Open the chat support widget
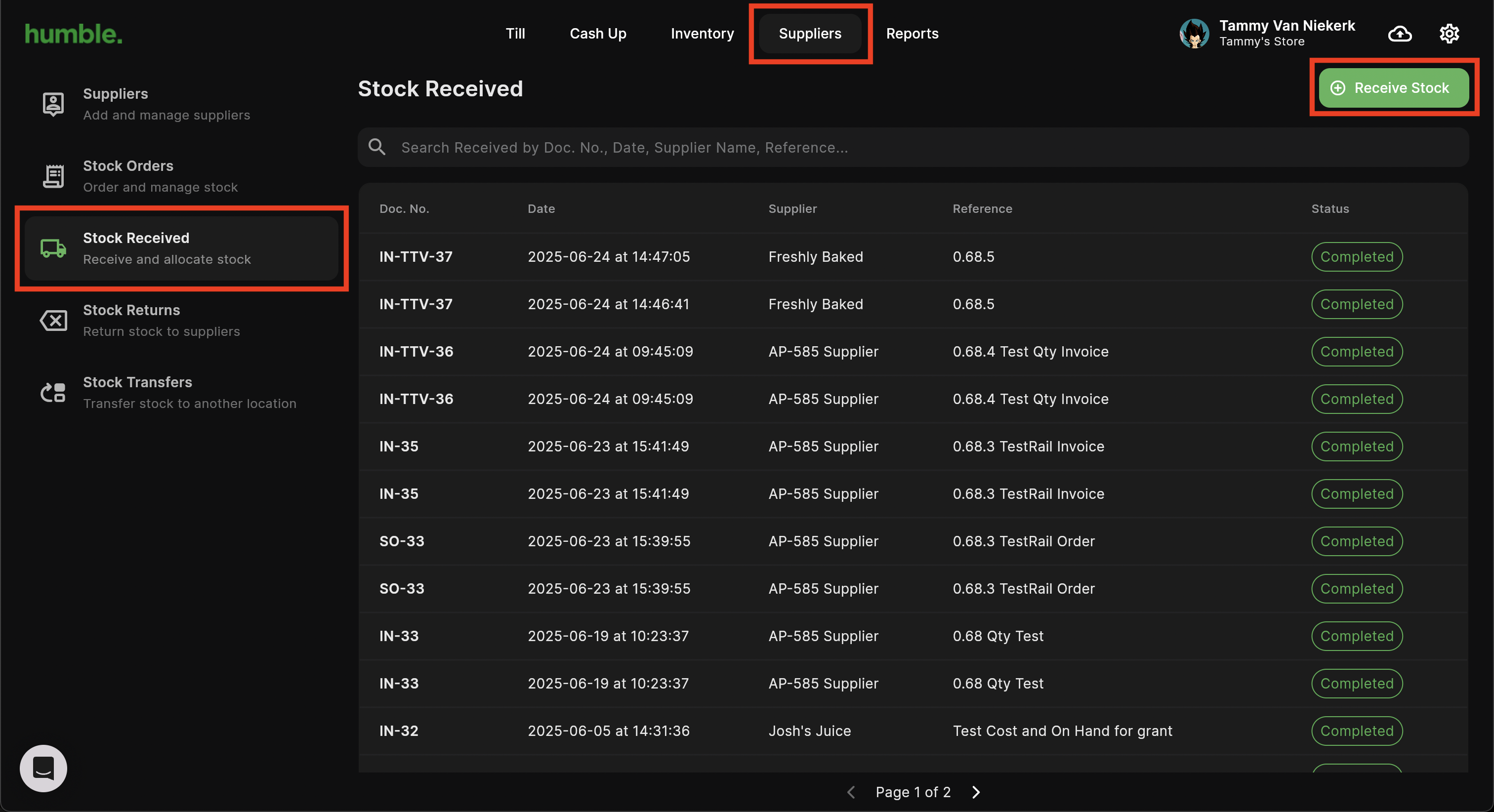 [43, 769]
